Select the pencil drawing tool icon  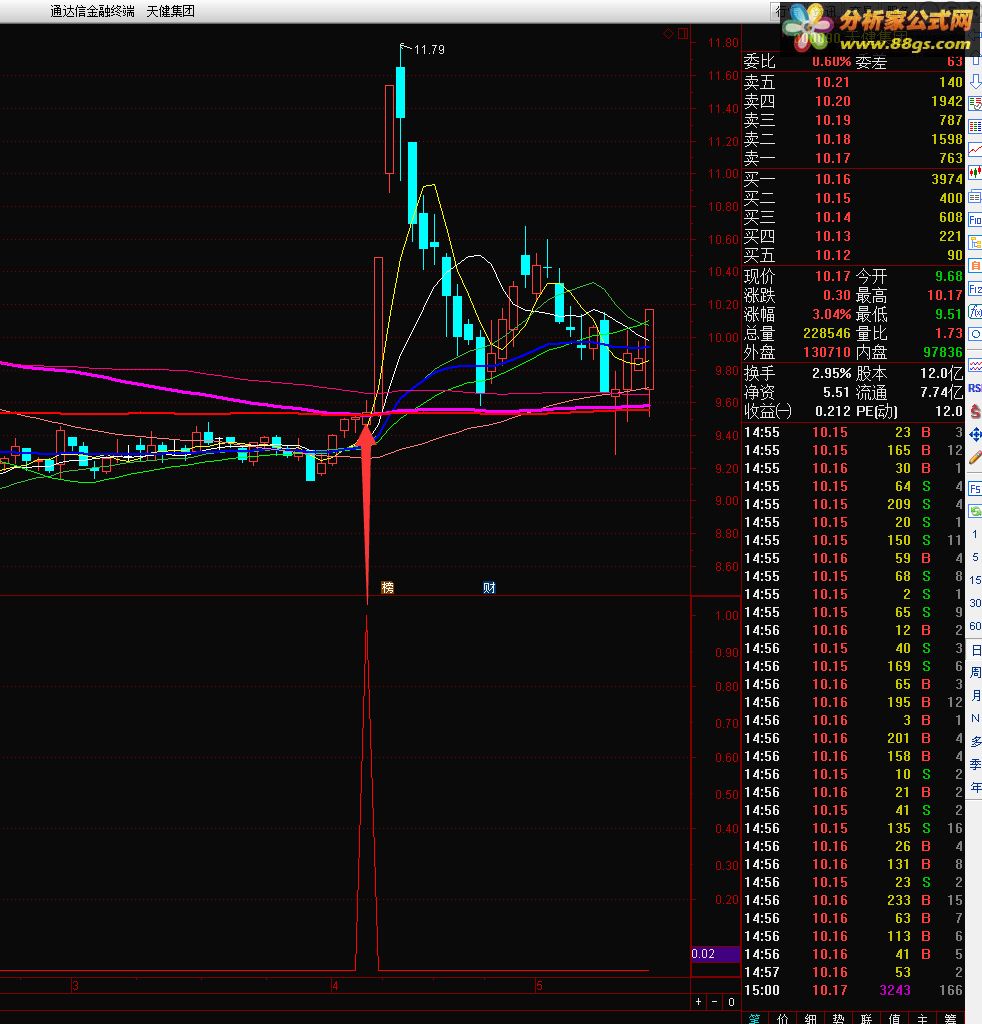(975, 457)
